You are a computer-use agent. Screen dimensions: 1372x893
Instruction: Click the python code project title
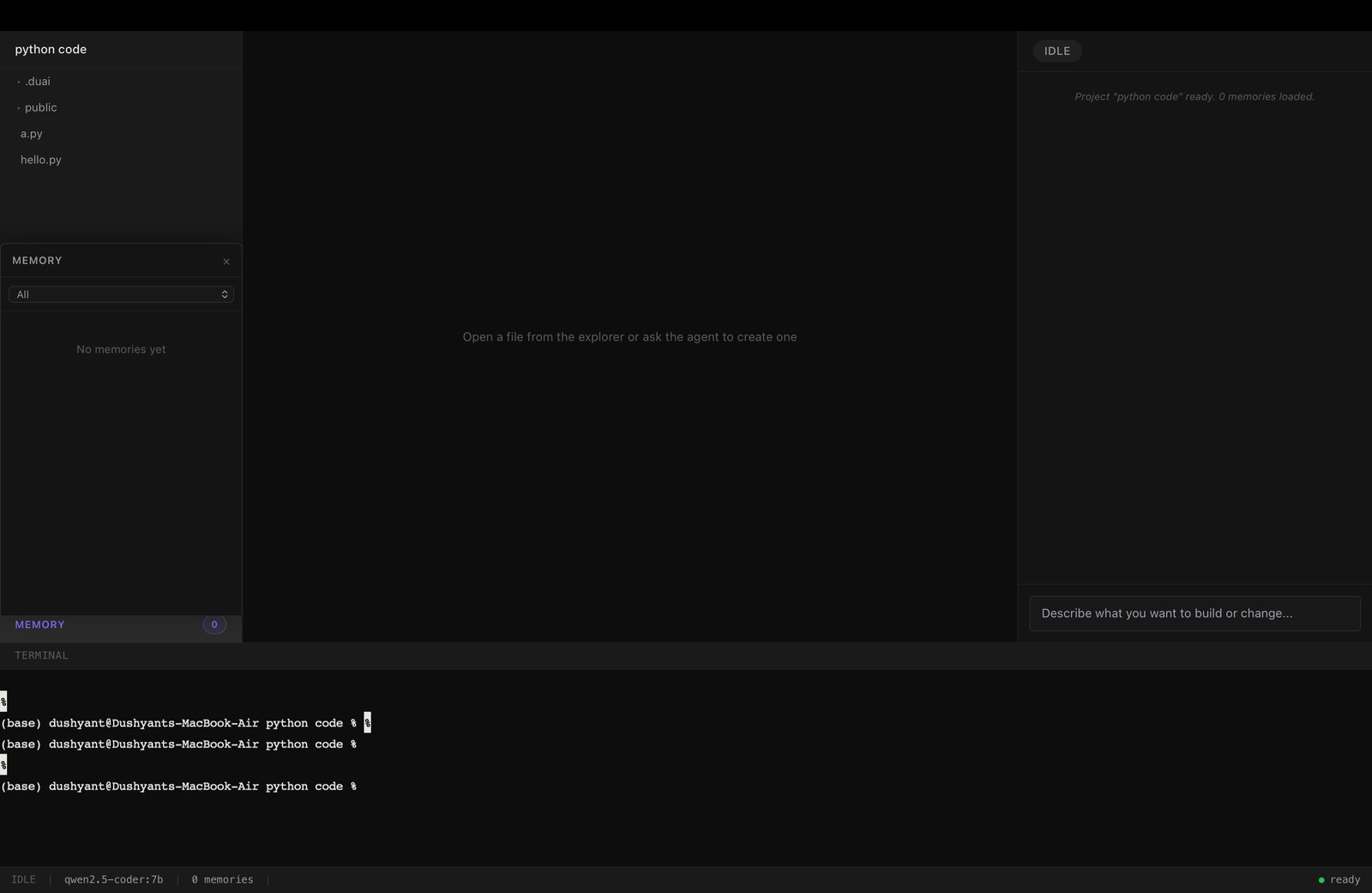pyautogui.click(x=51, y=49)
